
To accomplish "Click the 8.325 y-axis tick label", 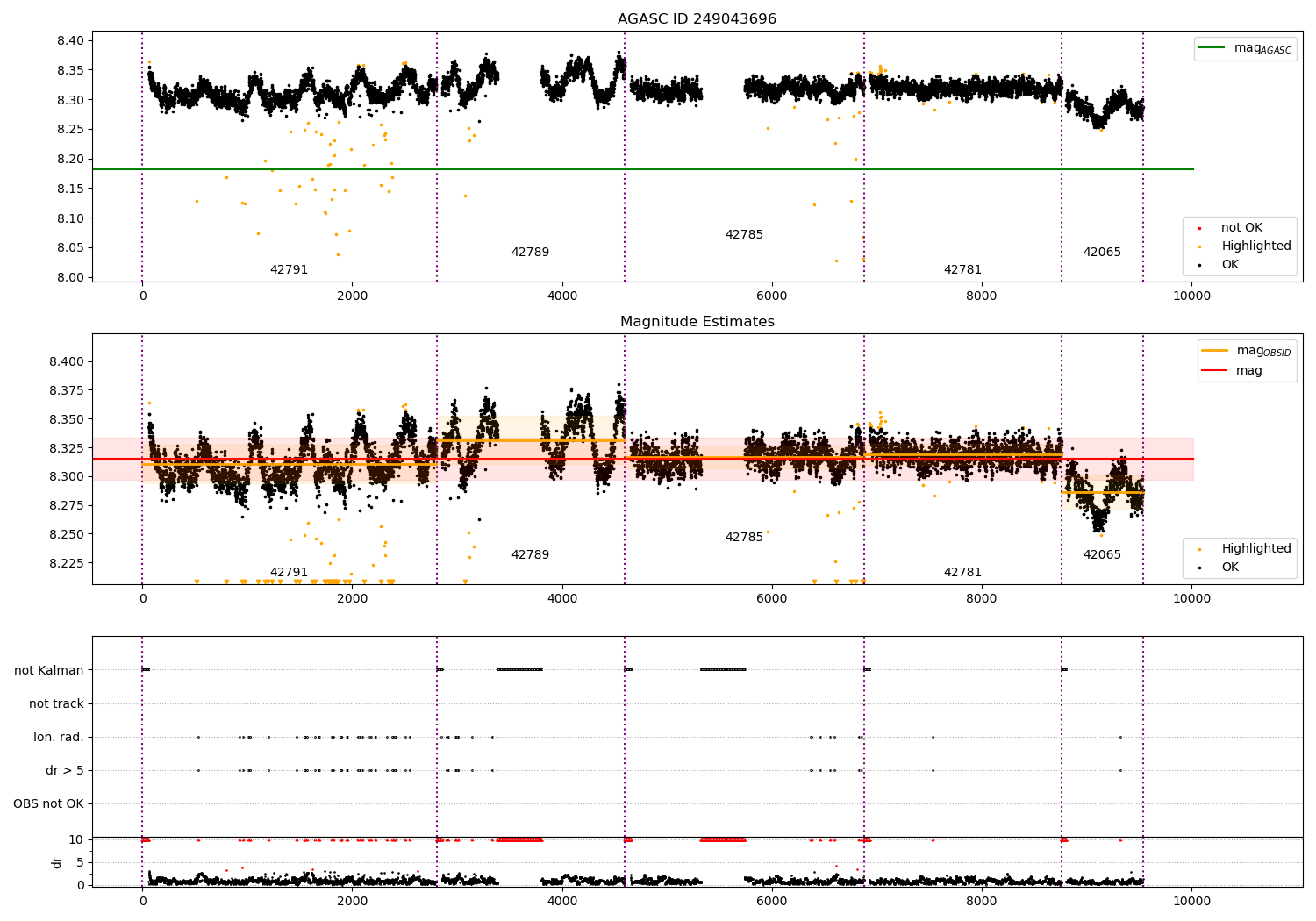I will 68,448.
